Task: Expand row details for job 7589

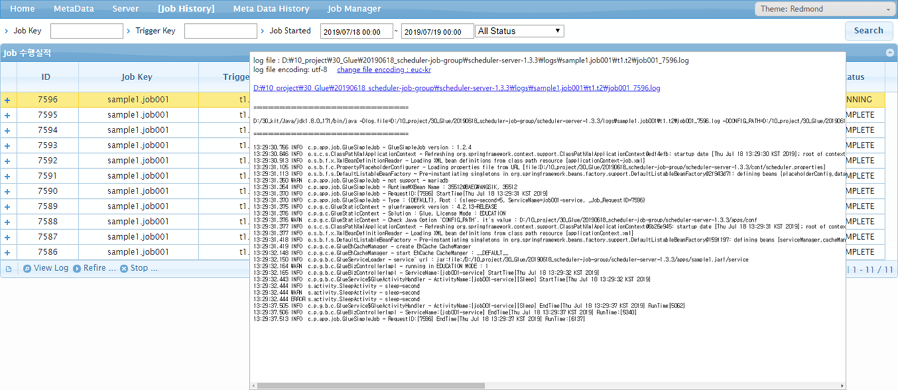Action: pos(7,206)
